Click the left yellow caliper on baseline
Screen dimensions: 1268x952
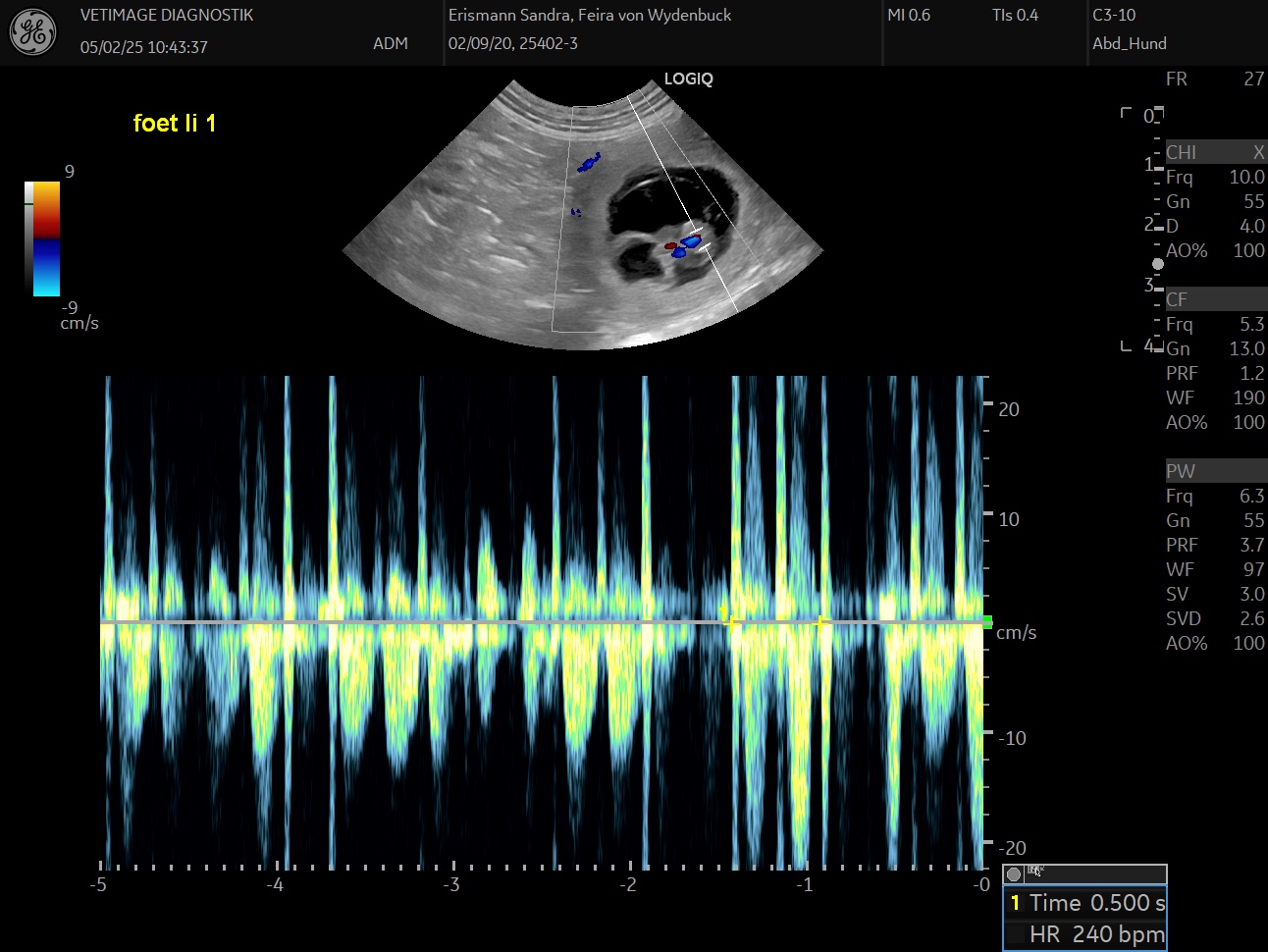point(729,619)
